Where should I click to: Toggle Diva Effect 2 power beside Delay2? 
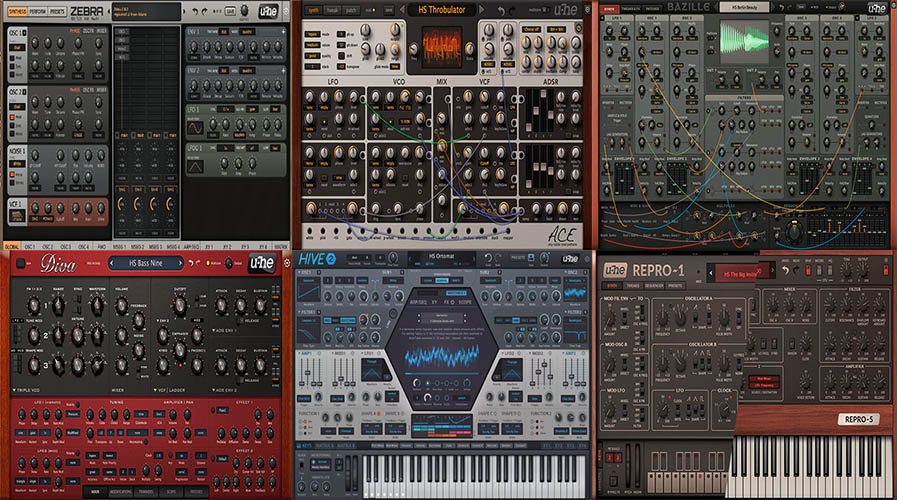point(213,459)
